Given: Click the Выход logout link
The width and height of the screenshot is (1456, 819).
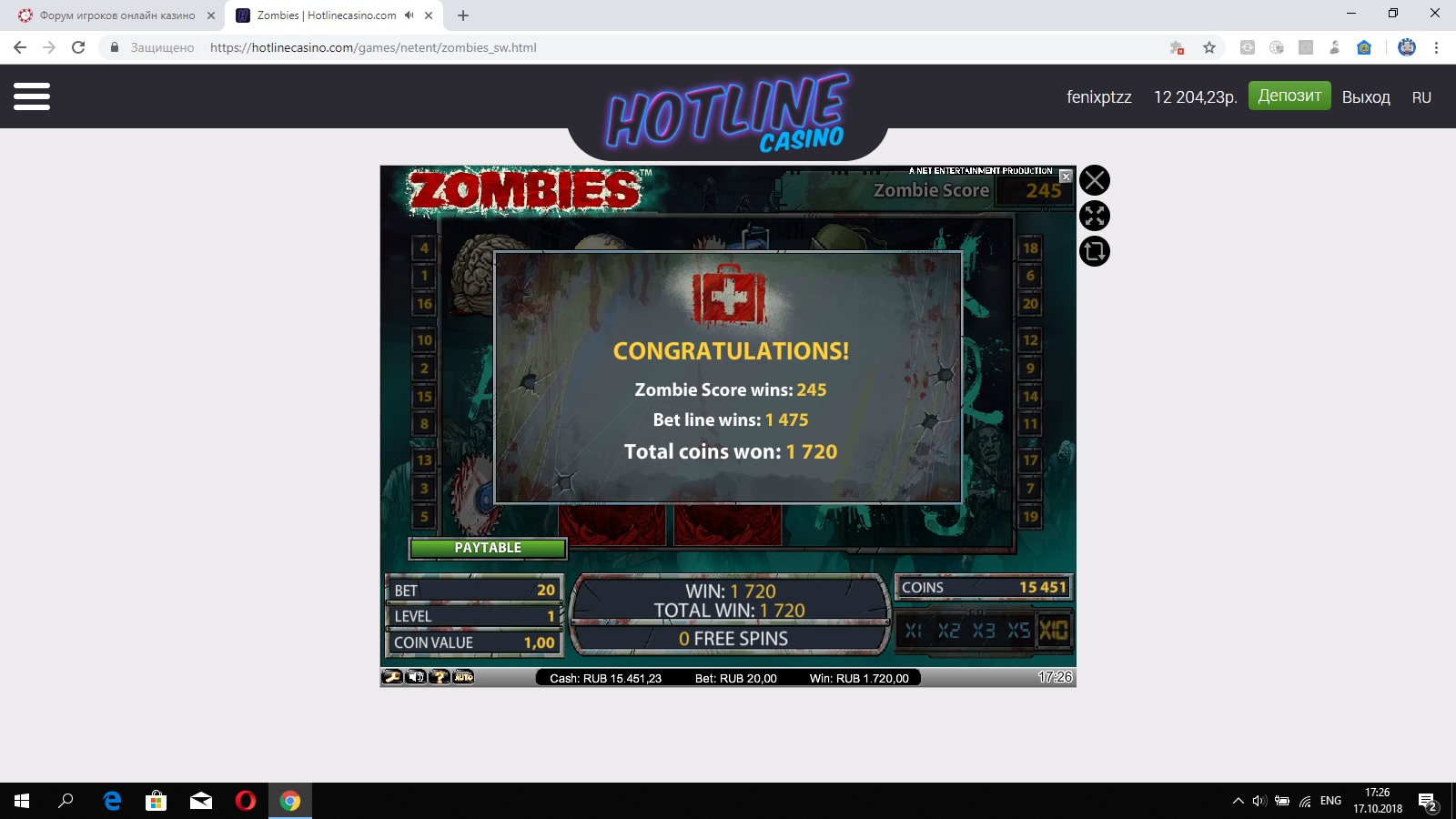Looking at the screenshot, I should tap(1366, 97).
